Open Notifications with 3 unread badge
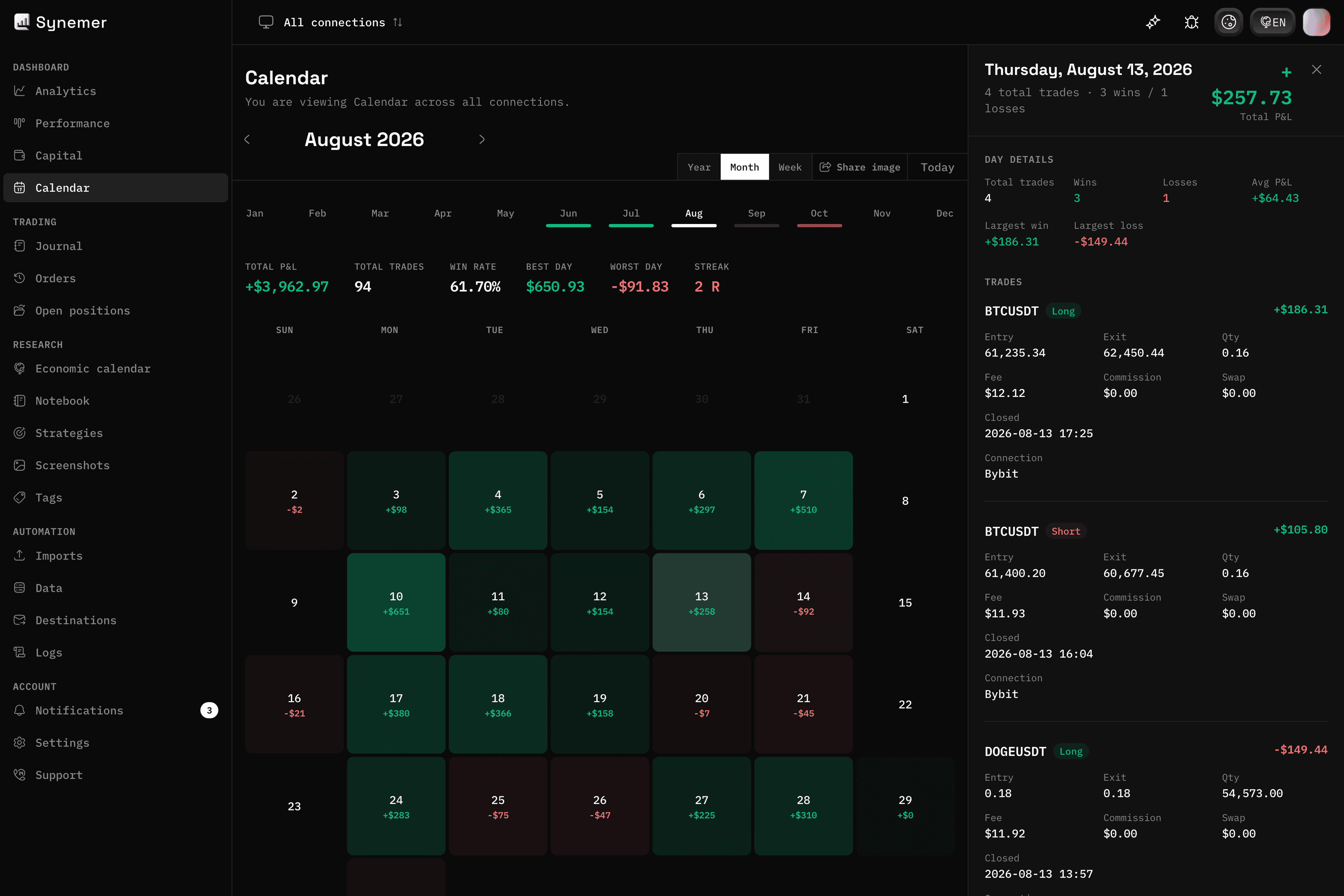 (116, 710)
